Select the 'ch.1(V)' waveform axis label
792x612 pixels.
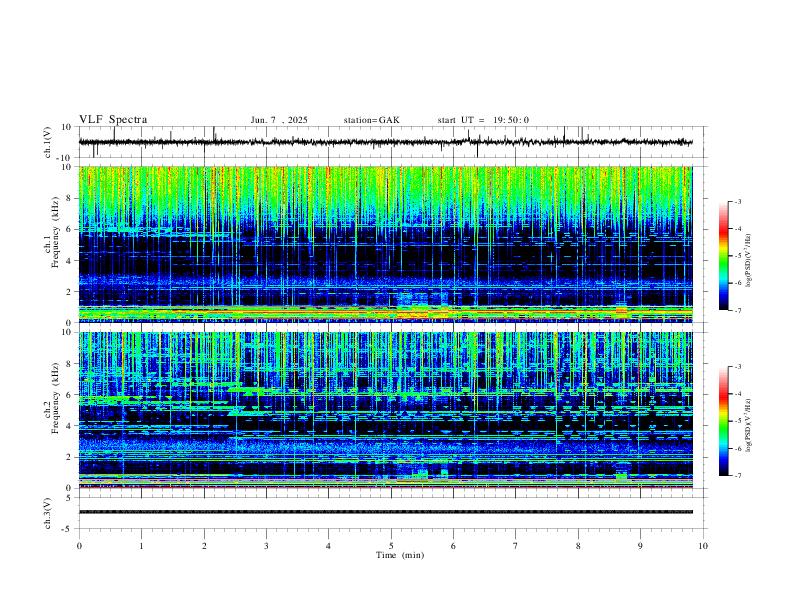pyautogui.click(x=48, y=142)
